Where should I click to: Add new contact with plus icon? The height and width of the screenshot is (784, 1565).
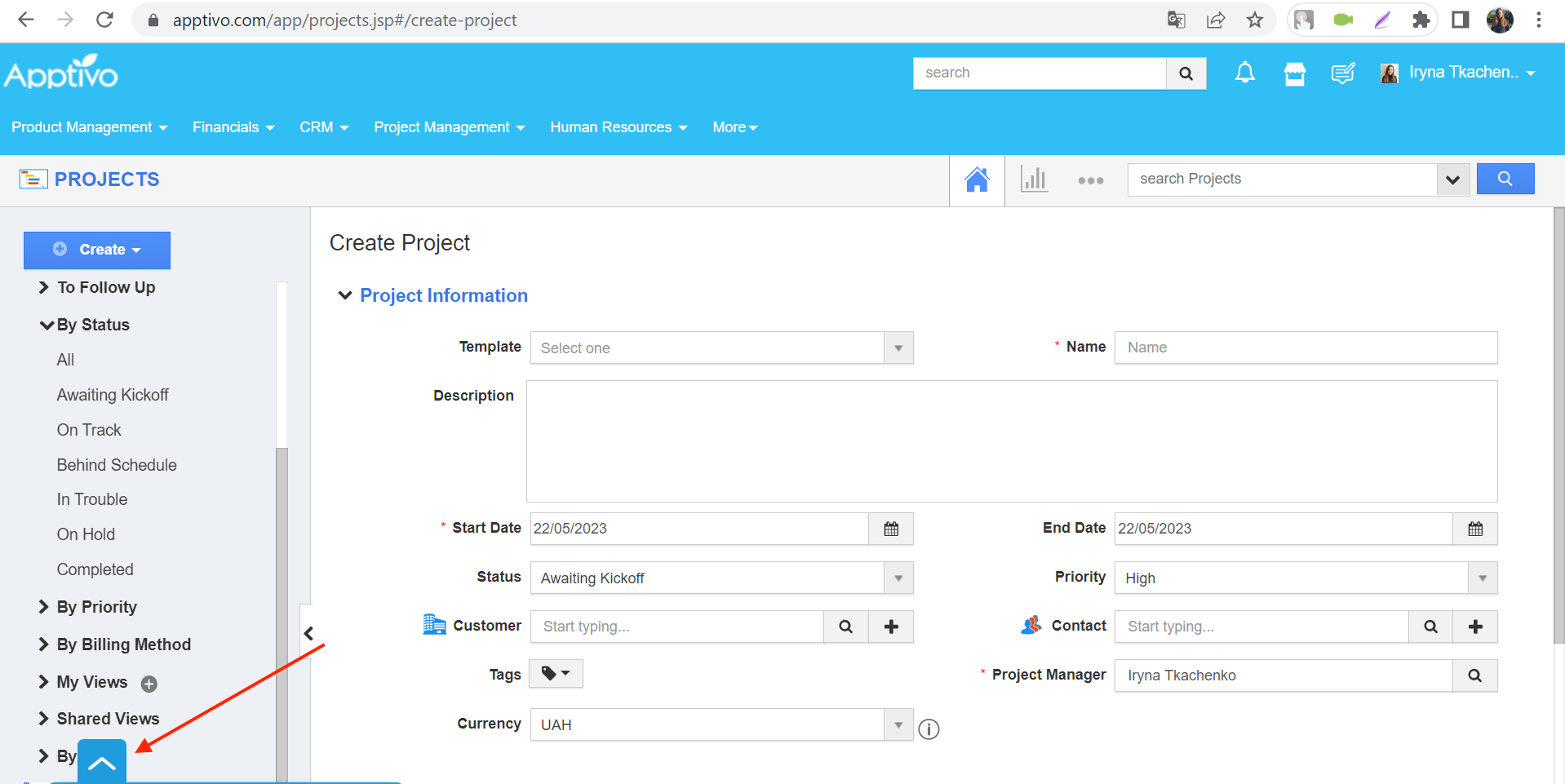click(x=1475, y=627)
